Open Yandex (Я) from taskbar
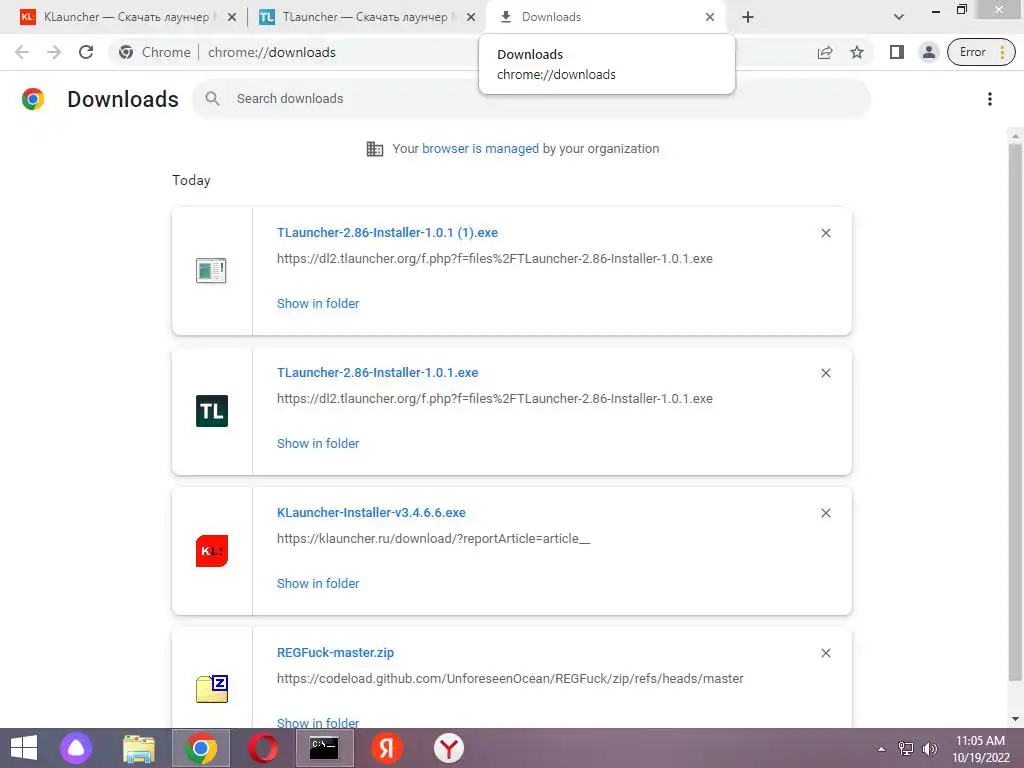The image size is (1024, 768). 387,748
